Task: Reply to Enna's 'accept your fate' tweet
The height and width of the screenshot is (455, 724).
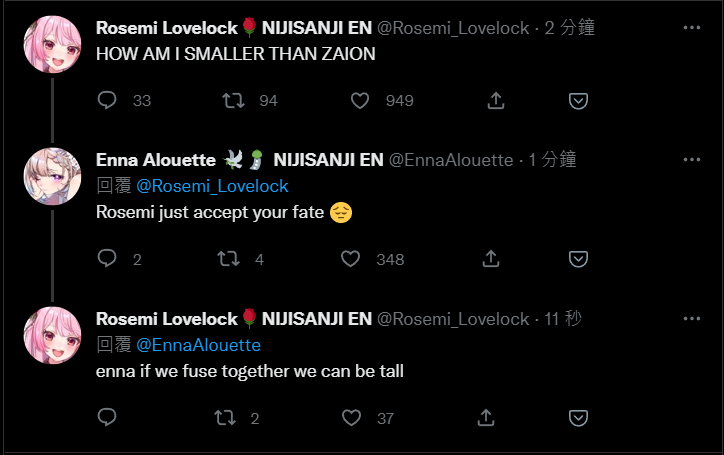Action: tap(107, 258)
